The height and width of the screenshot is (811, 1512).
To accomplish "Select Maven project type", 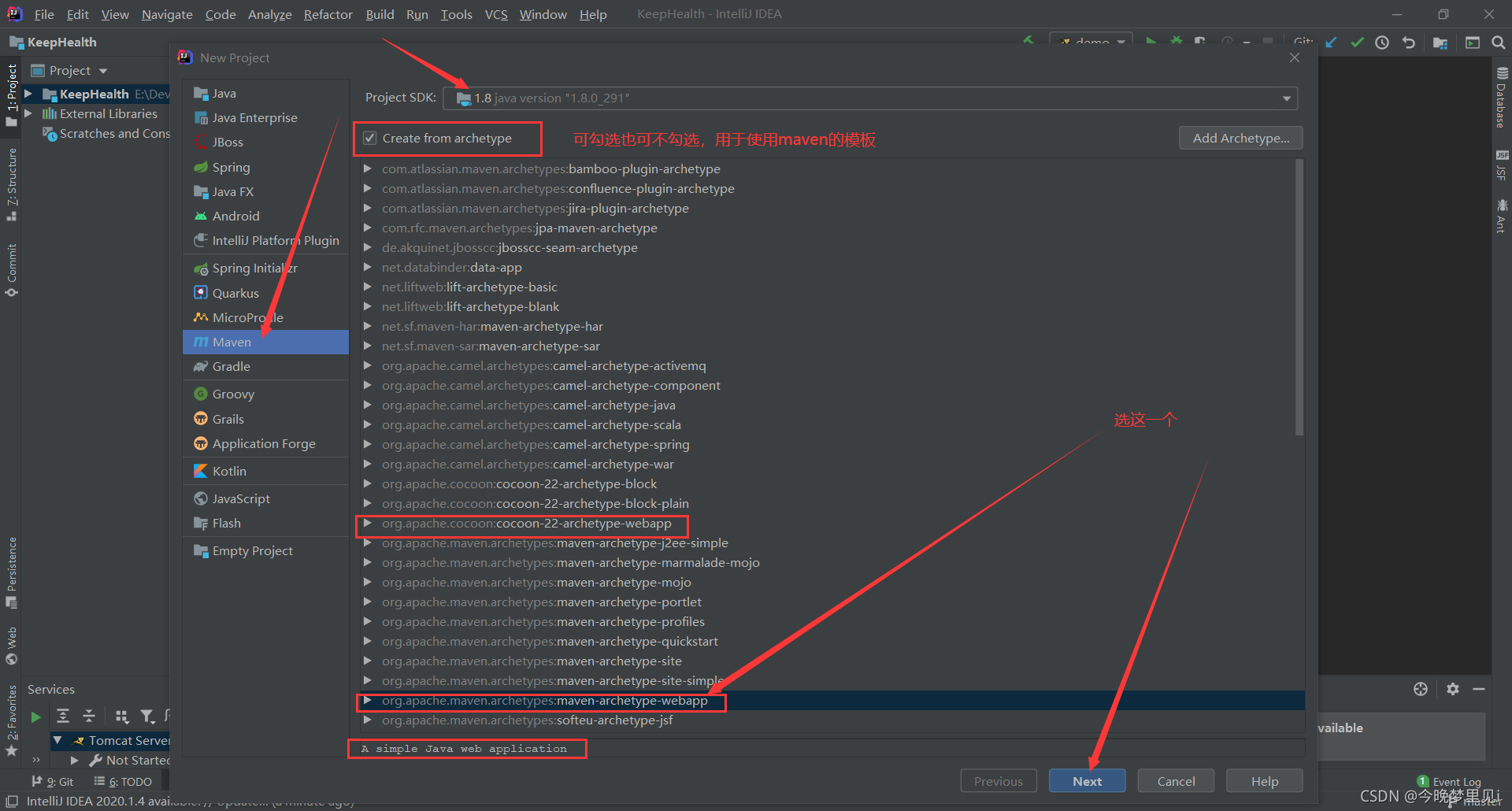I will click(x=266, y=342).
